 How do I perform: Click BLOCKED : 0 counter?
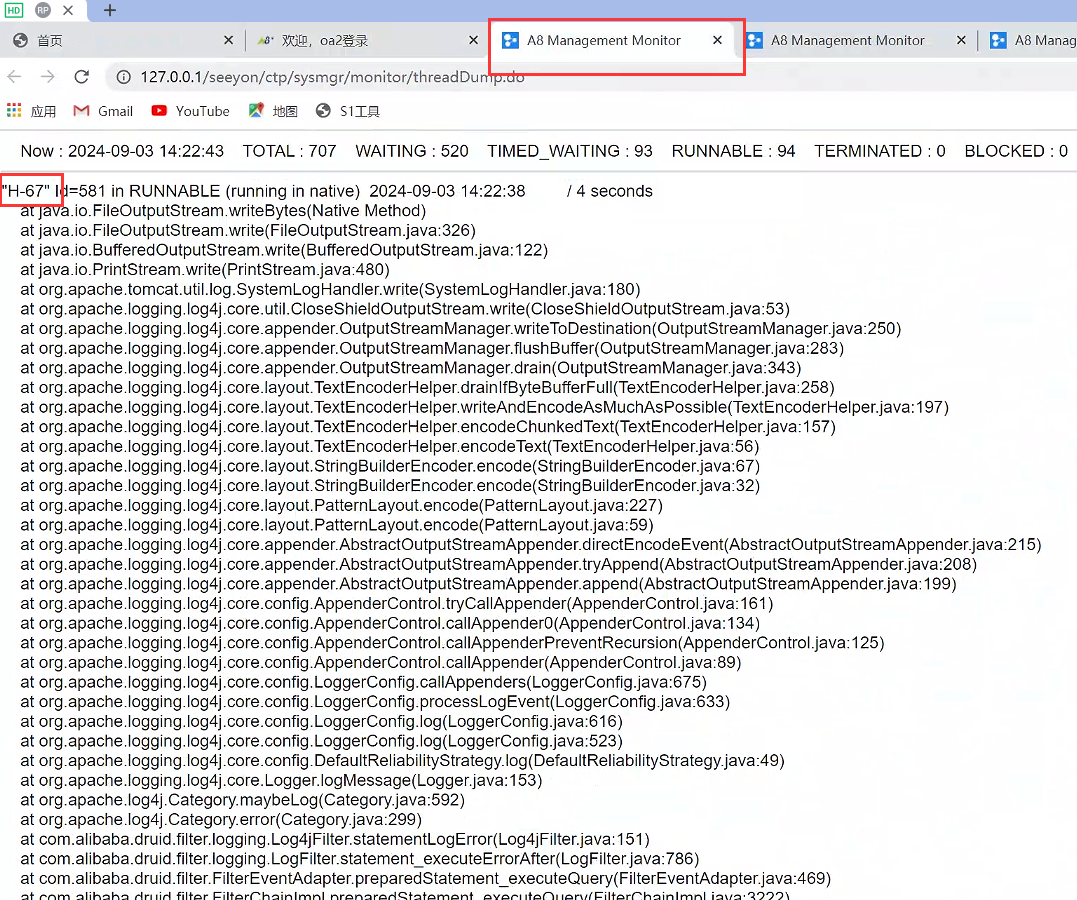[1016, 151]
